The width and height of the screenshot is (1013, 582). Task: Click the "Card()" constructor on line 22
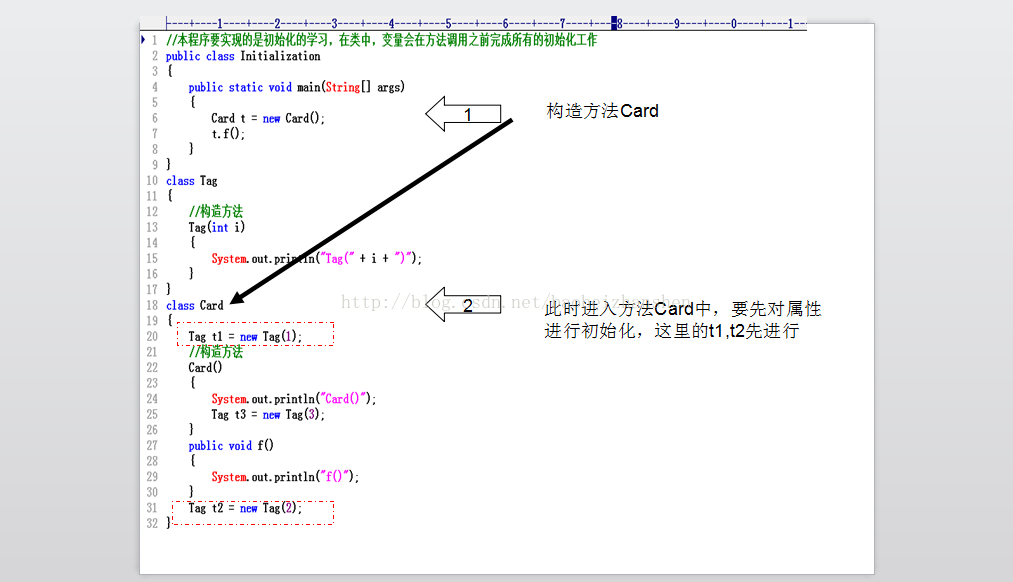click(x=205, y=368)
